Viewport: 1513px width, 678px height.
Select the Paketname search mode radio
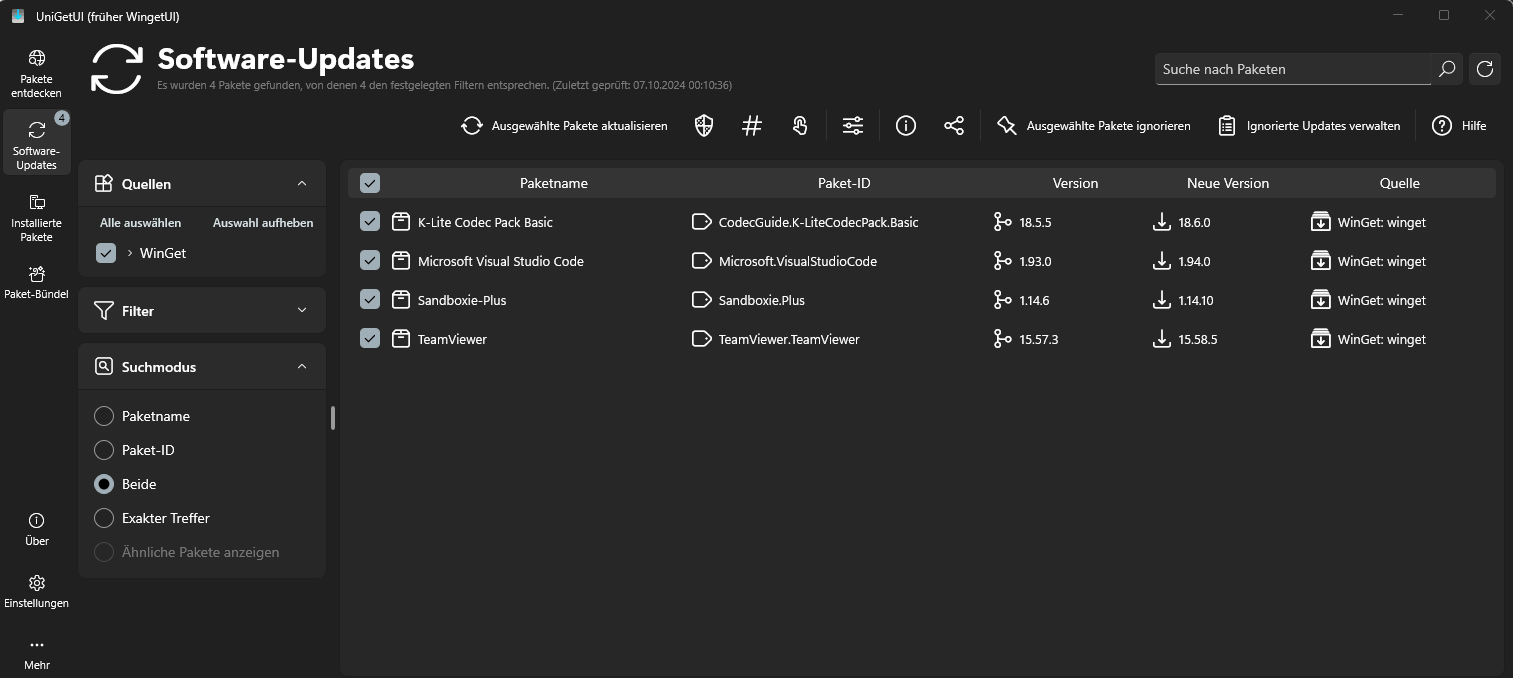pos(104,416)
